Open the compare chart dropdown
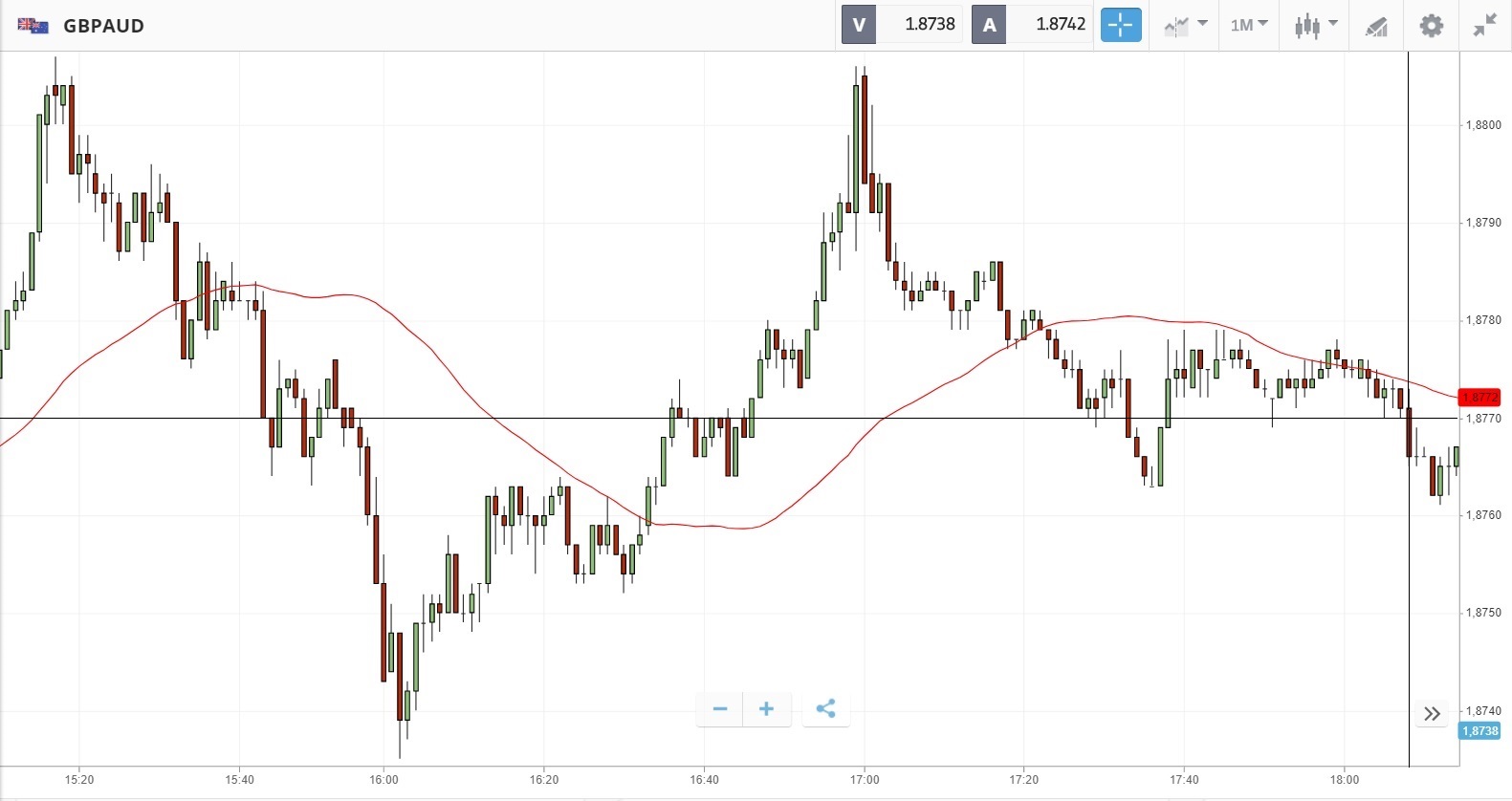Screen dimensions: 1512x801 click(1186, 25)
